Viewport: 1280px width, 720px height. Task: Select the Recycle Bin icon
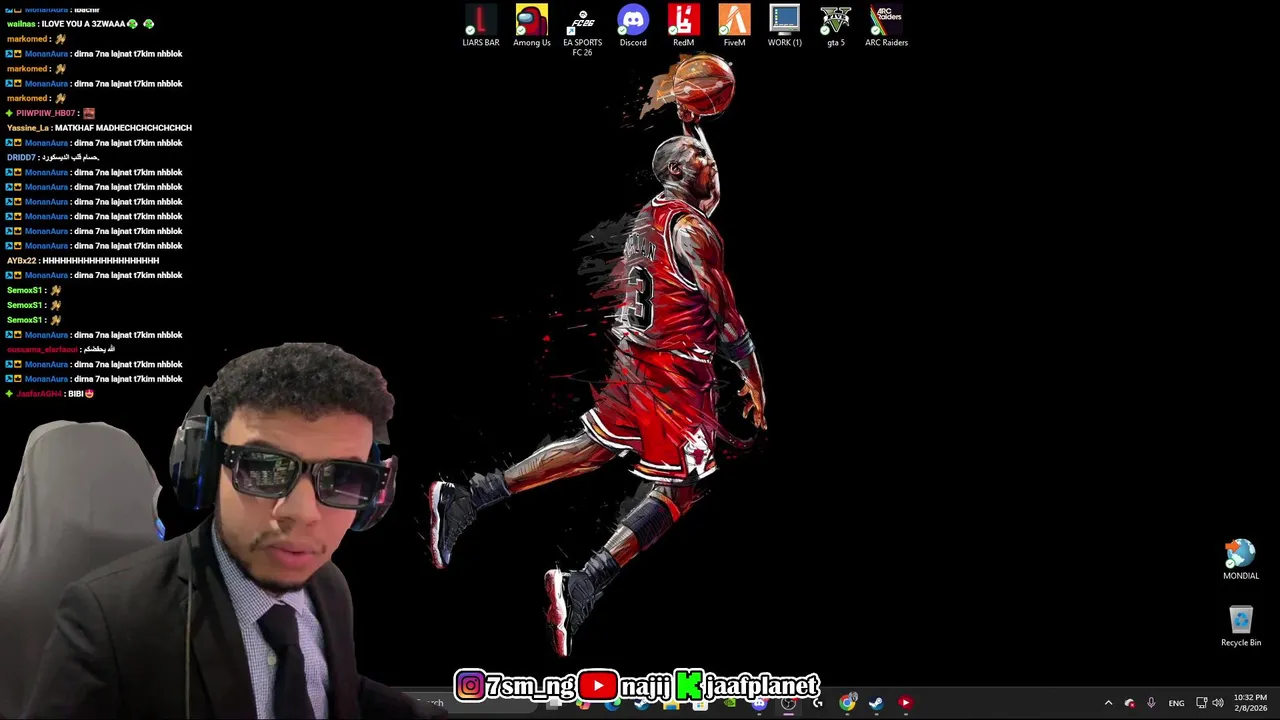click(x=1241, y=626)
